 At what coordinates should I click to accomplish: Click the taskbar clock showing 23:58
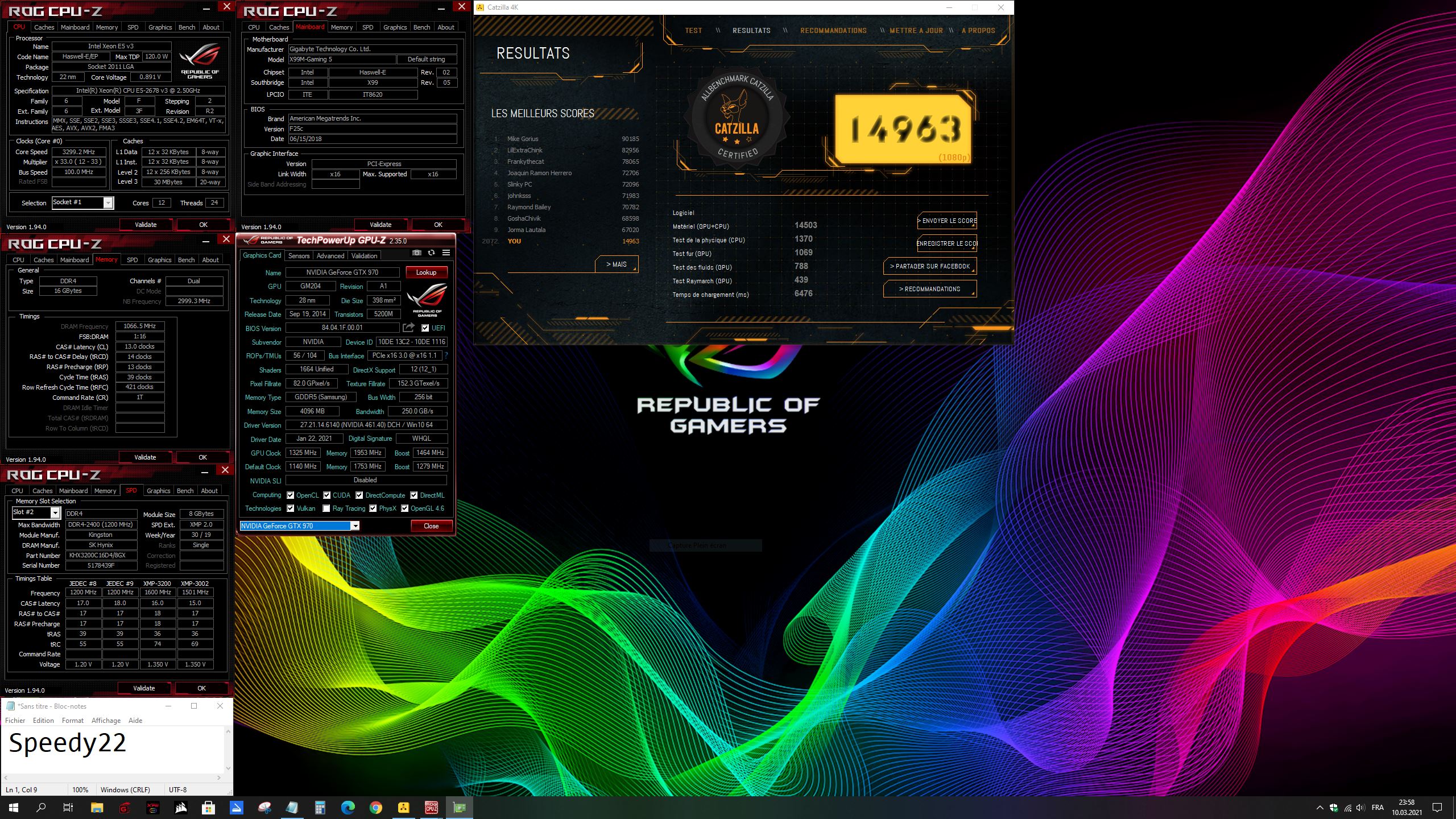point(1407,808)
